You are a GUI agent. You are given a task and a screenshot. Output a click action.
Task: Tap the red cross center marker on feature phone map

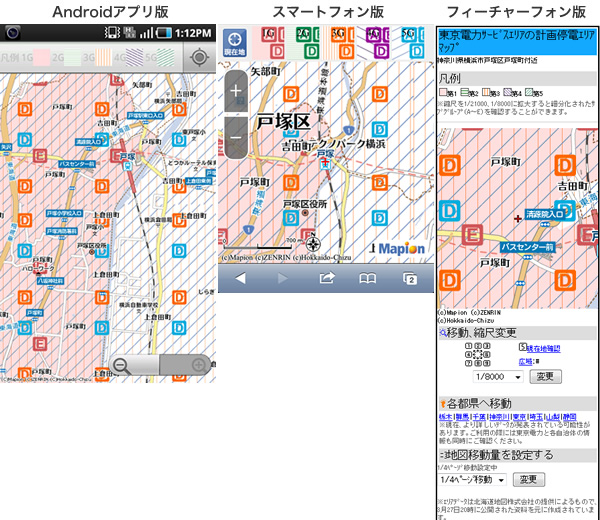(x=518, y=218)
